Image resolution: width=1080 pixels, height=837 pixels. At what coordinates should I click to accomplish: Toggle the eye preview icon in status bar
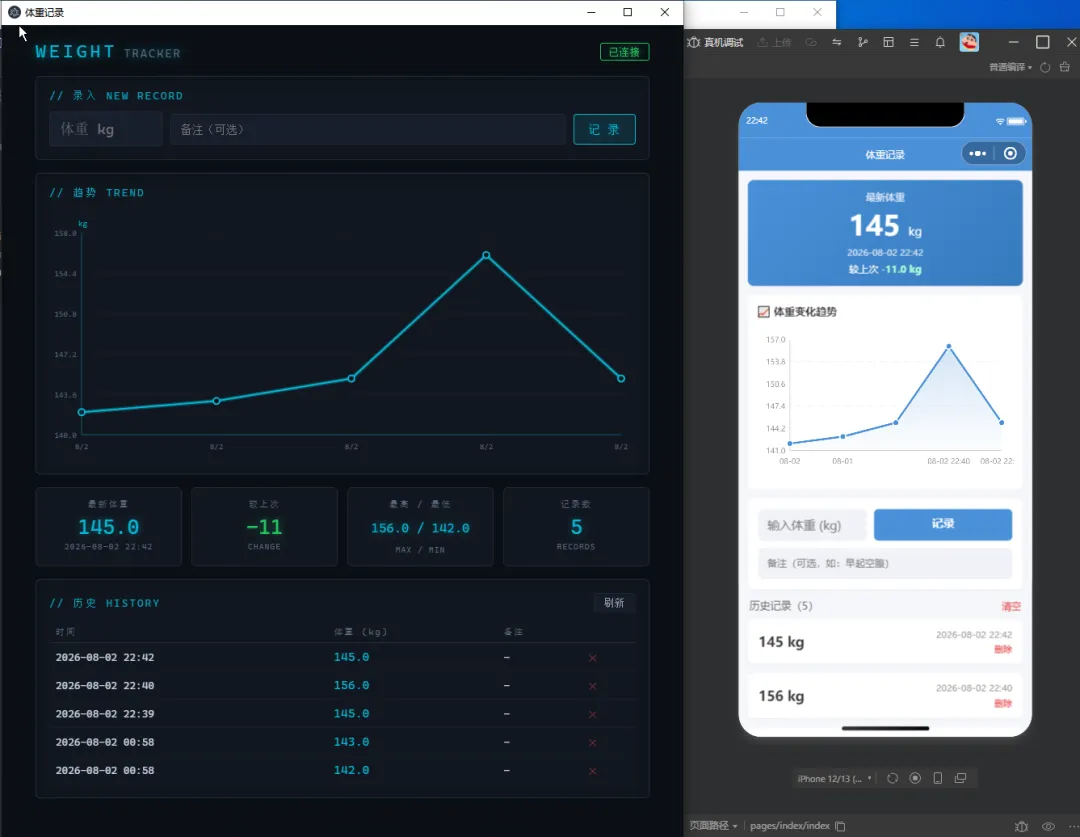(x=1048, y=826)
